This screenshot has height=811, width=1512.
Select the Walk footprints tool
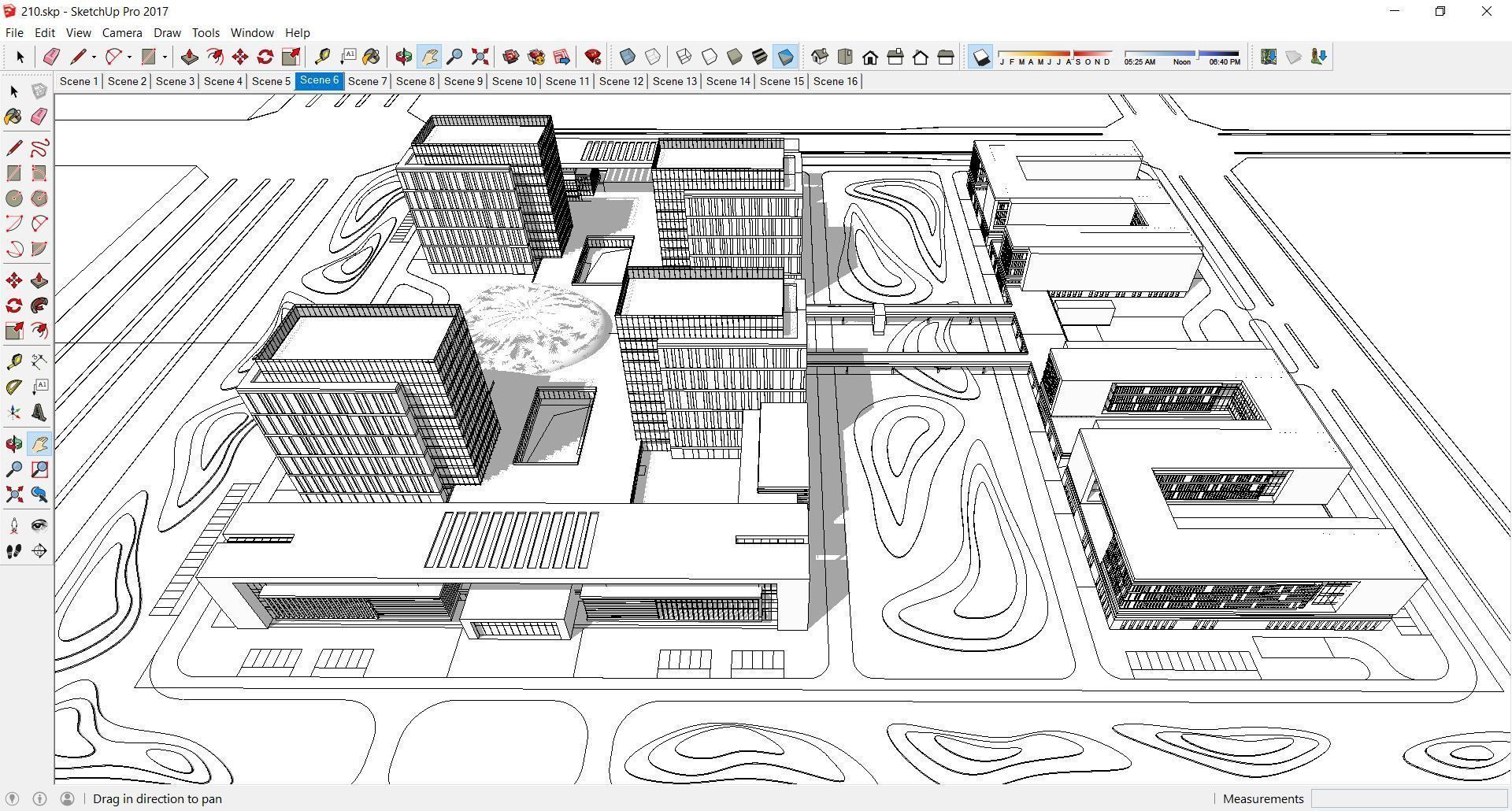(14, 551)
